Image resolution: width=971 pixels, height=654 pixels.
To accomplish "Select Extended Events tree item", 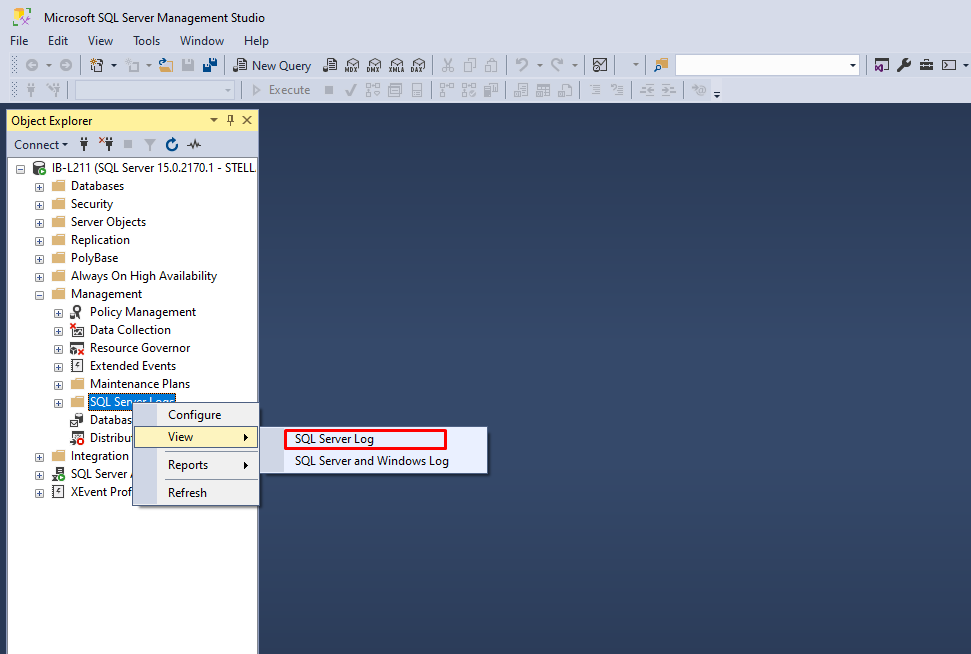I will (133, 366).
